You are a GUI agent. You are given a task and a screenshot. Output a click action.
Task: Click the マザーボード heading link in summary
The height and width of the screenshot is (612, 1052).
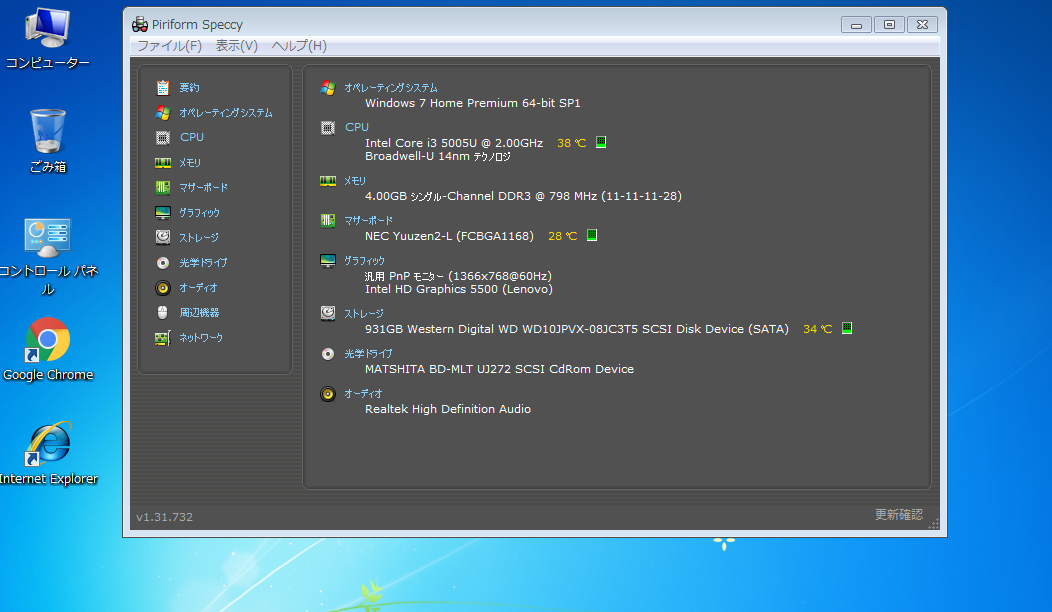point(368,220)
